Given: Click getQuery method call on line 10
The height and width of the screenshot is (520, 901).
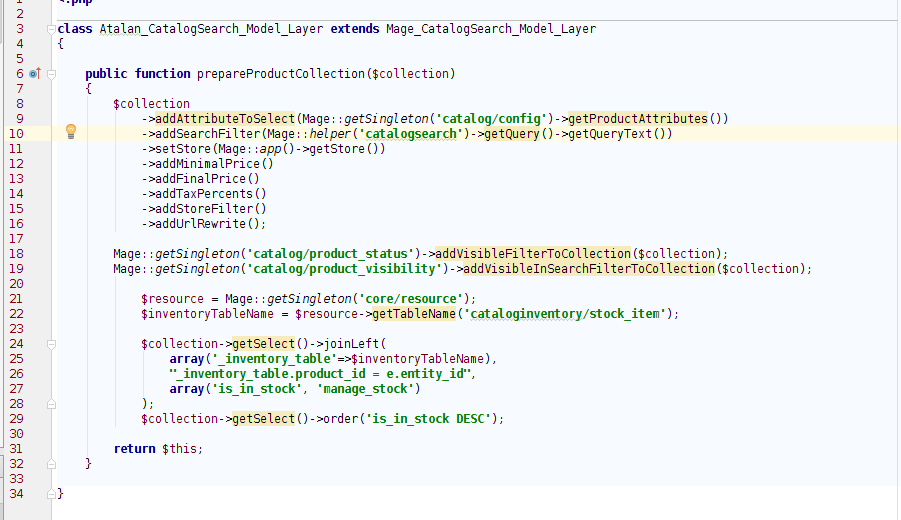Looking at the screenshot, I should pos(512,133).
